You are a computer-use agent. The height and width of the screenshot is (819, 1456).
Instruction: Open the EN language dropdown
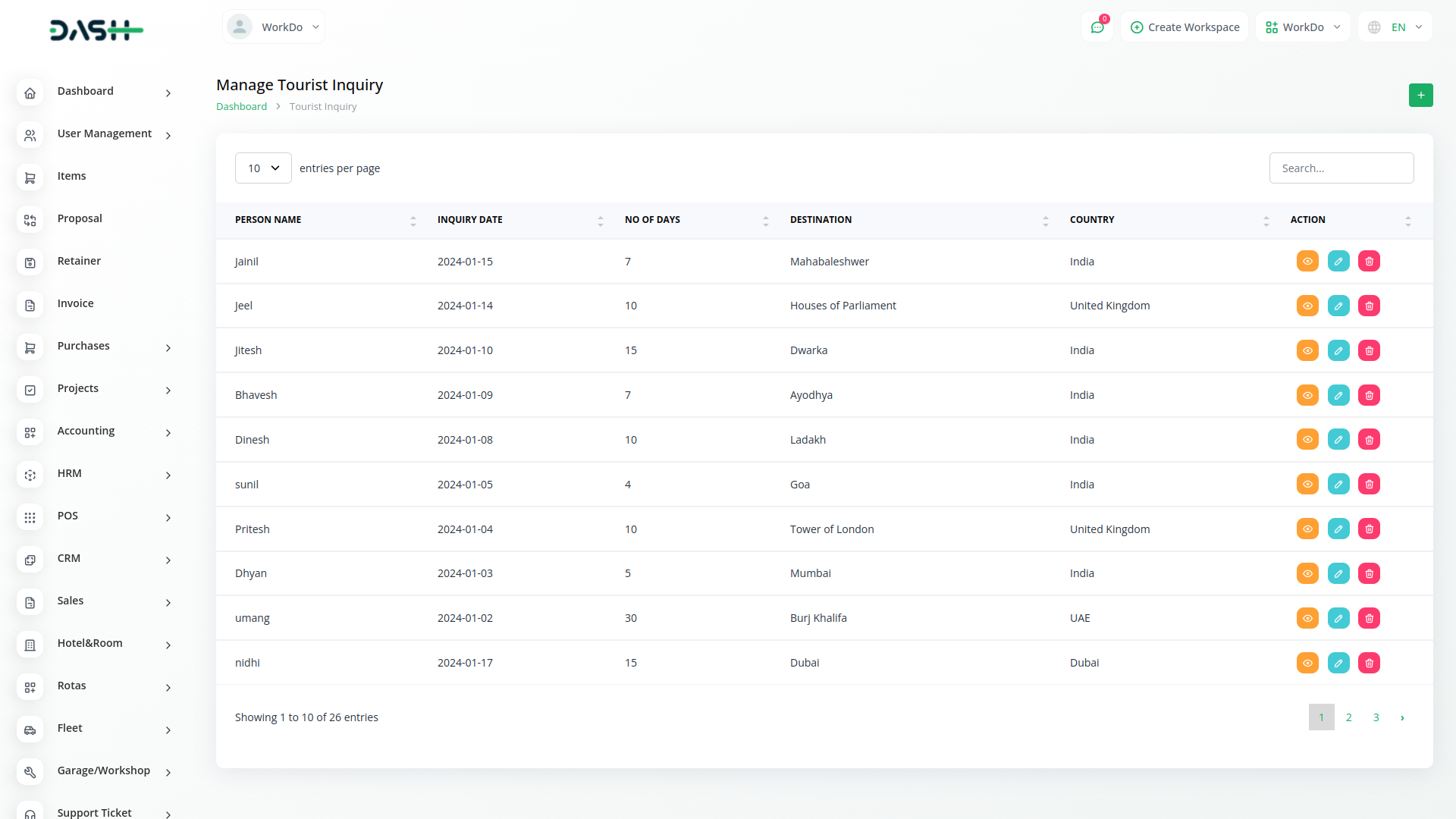coord(1395,27)
